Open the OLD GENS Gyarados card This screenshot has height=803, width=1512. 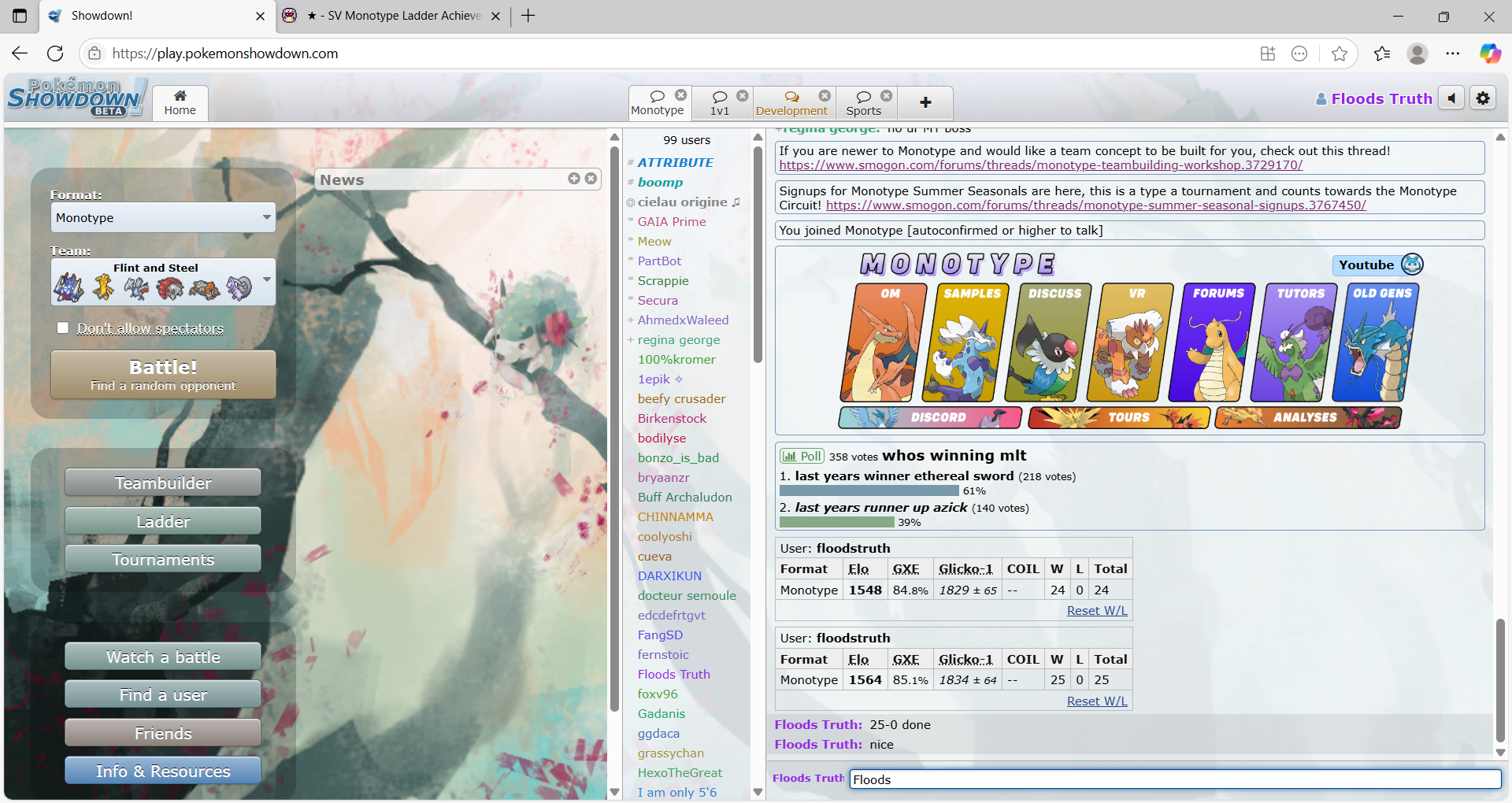tap(1375, 342)
